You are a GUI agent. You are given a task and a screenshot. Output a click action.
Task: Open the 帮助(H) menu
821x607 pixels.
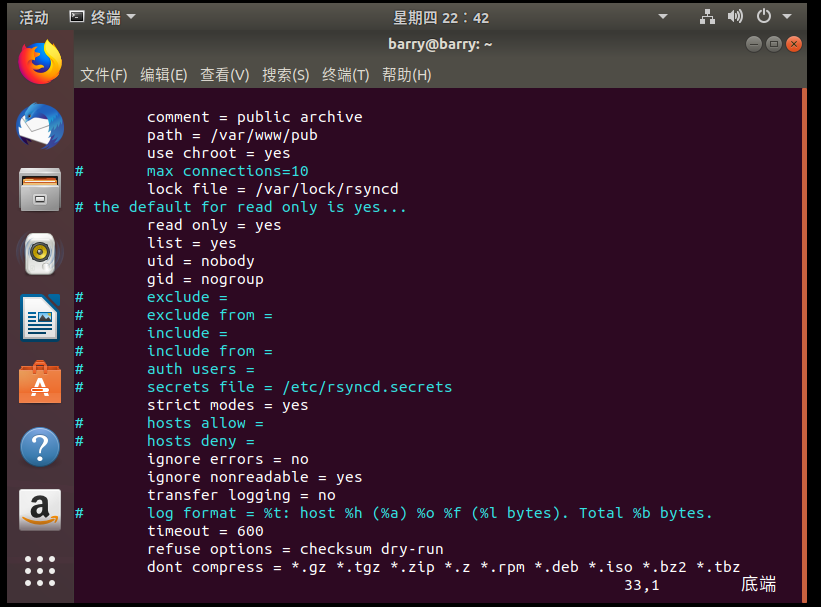pos(407,75)
